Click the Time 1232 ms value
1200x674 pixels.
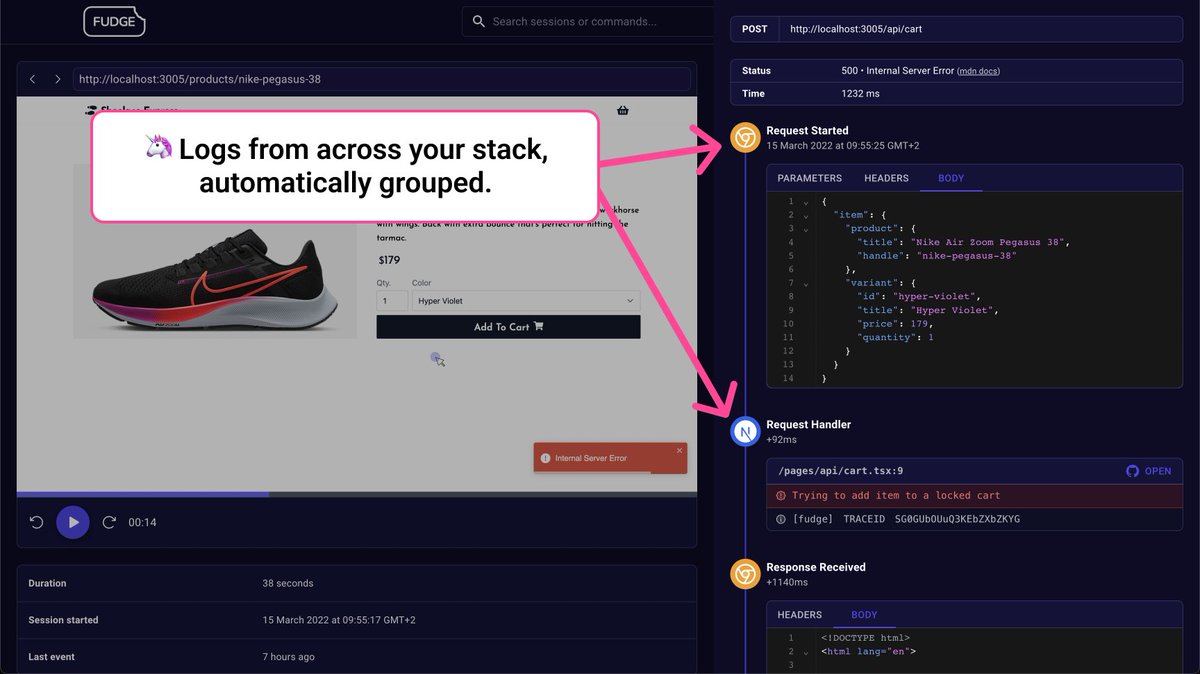point(861,94)
